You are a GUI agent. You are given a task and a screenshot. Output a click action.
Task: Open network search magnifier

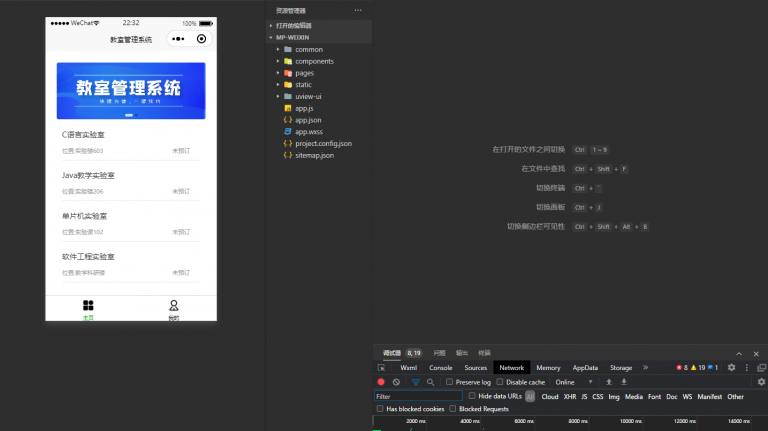tap(431, 382)
